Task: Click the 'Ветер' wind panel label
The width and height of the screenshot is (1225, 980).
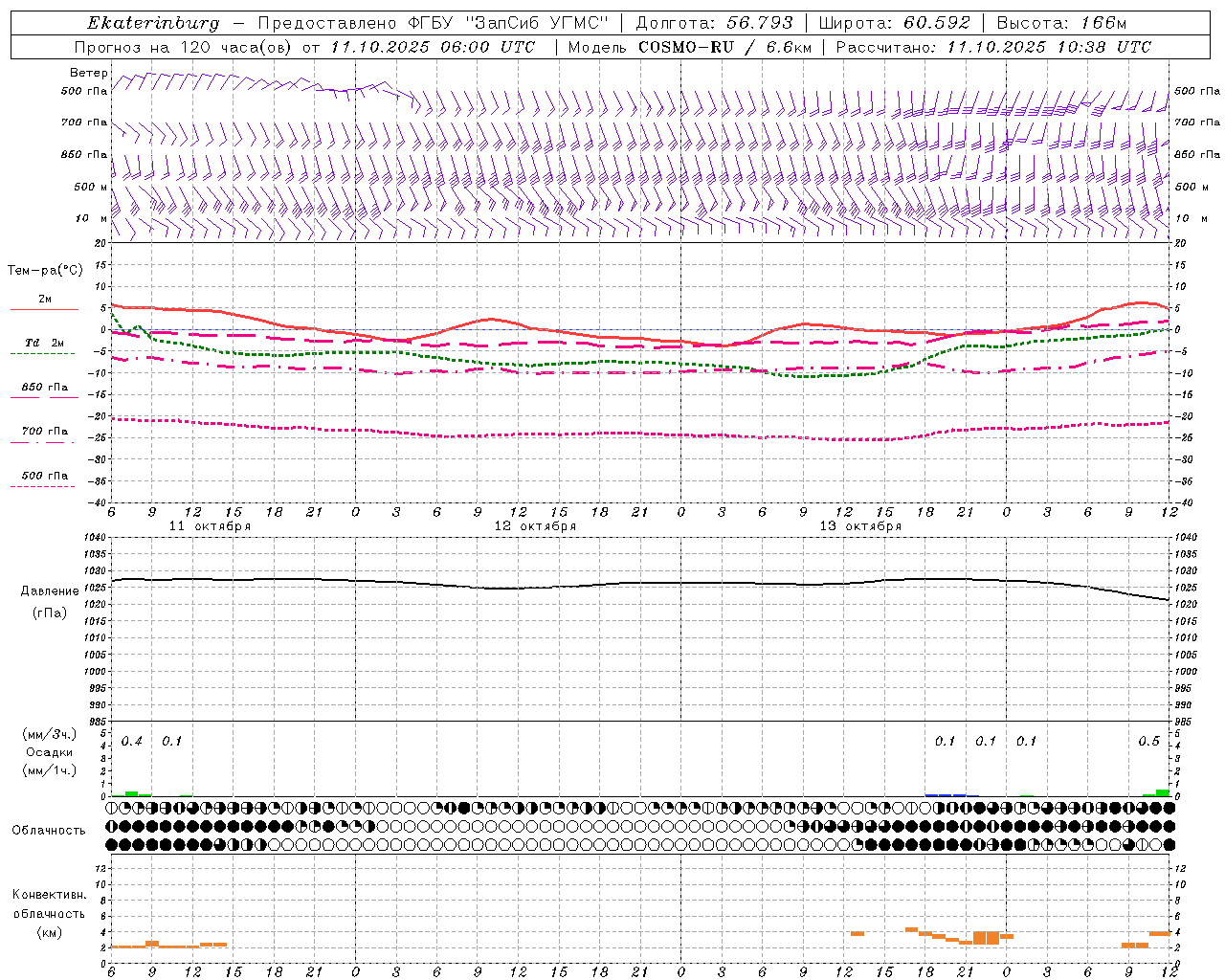Action: click(89, 73)
